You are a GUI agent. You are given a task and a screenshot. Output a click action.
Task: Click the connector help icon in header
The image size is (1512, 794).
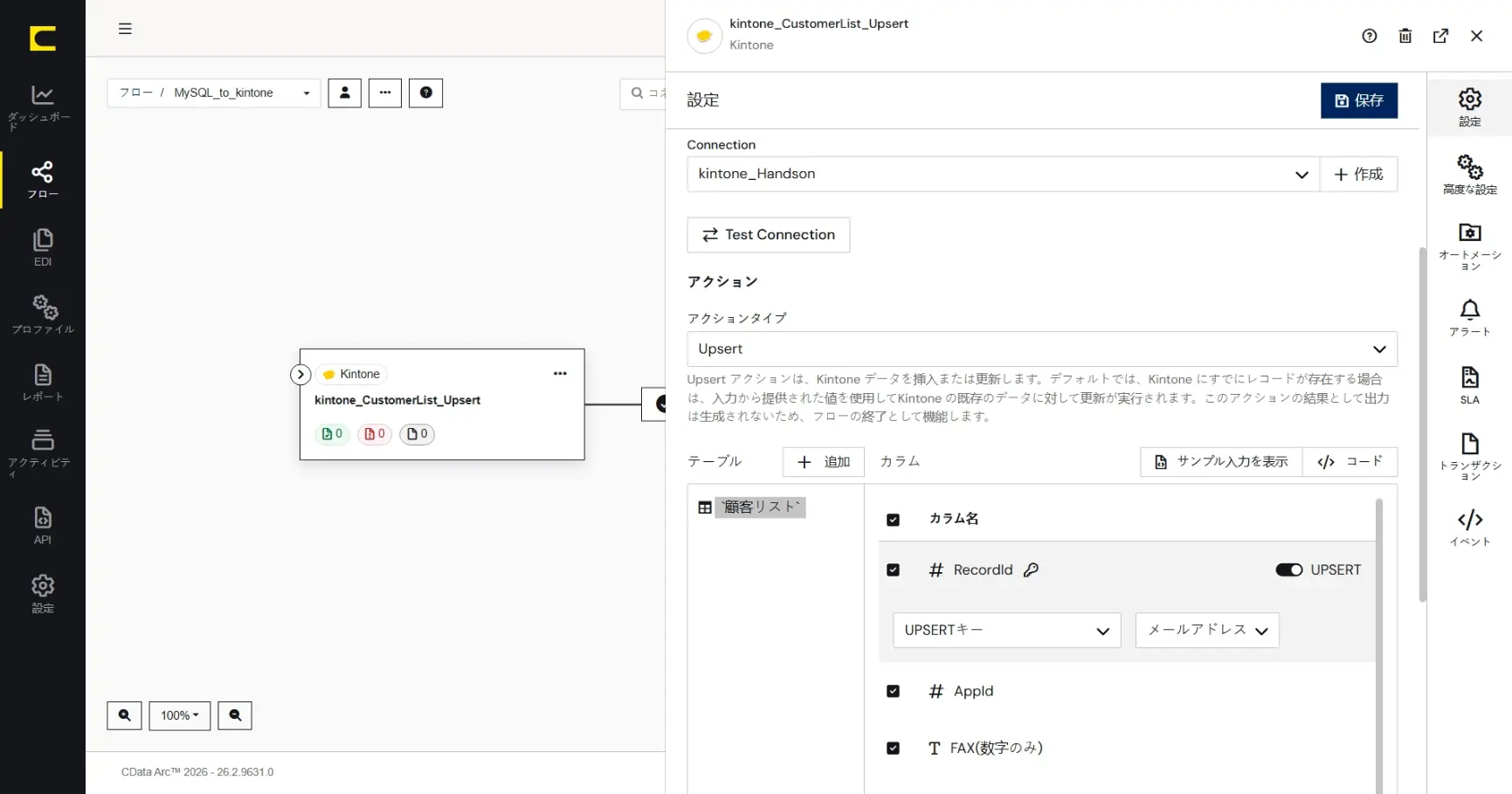(1369, 36)
